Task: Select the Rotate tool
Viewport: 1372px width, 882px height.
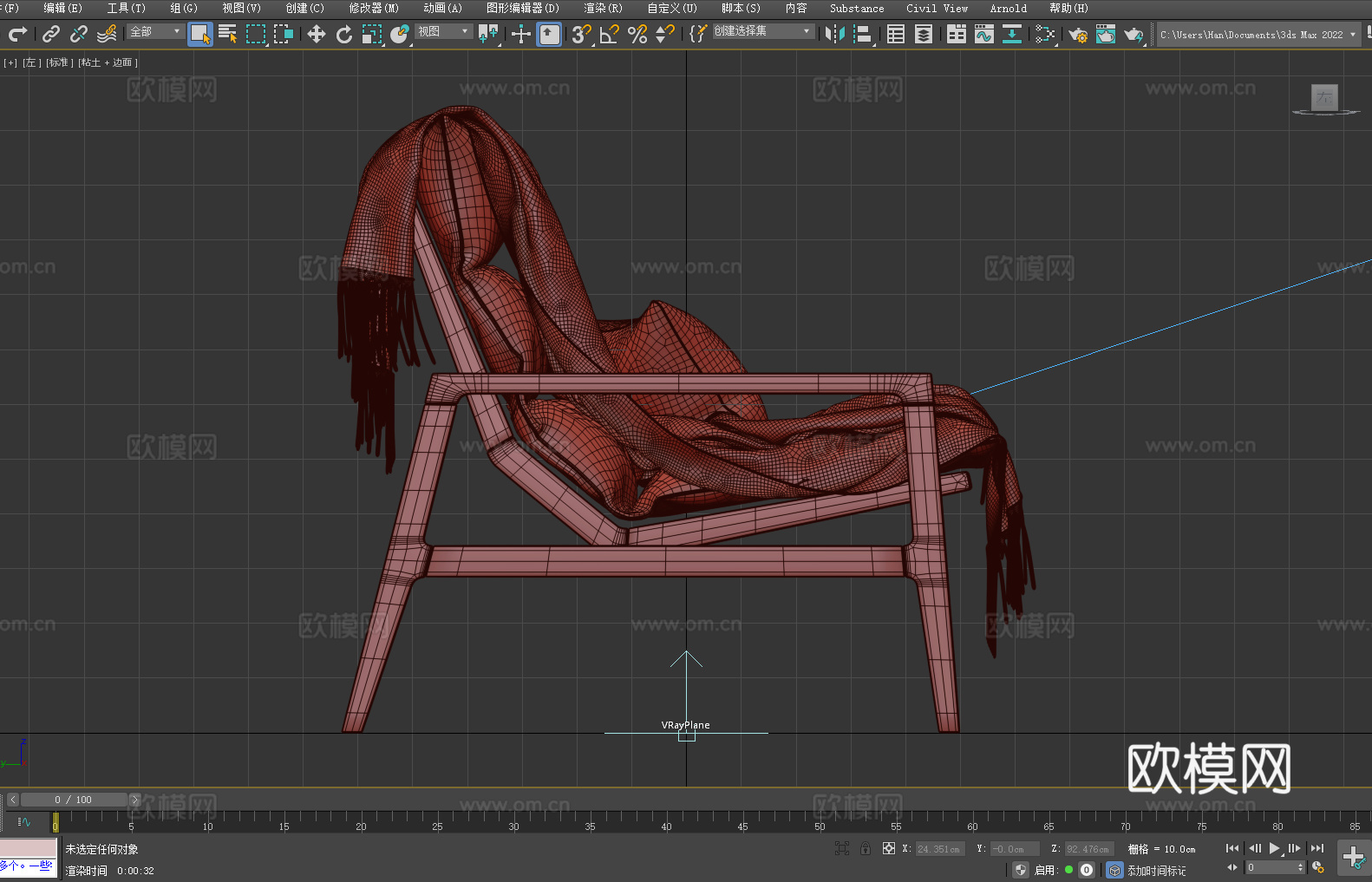Action: point(344,34)
